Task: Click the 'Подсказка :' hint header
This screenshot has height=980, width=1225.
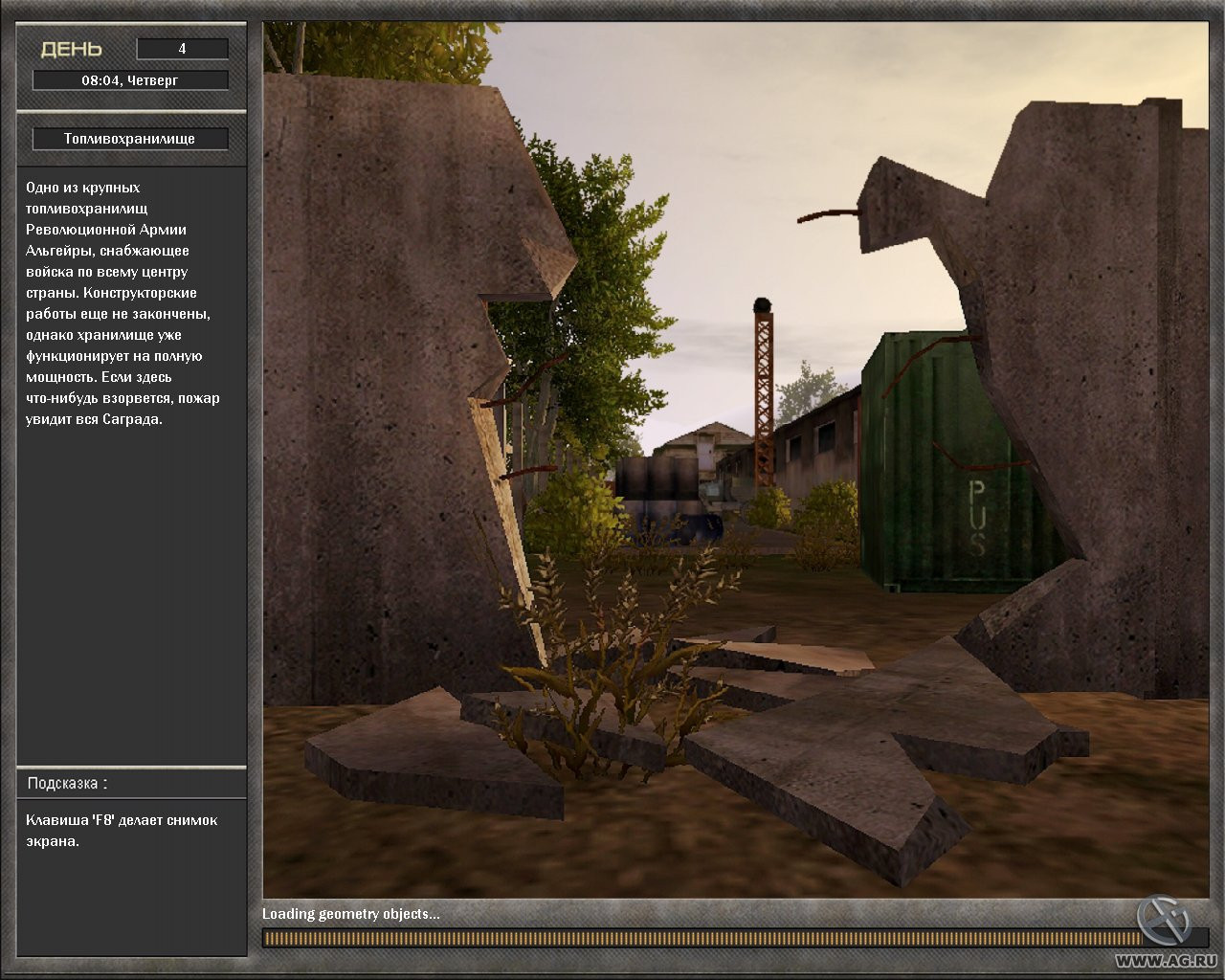Action: point(67,783)
